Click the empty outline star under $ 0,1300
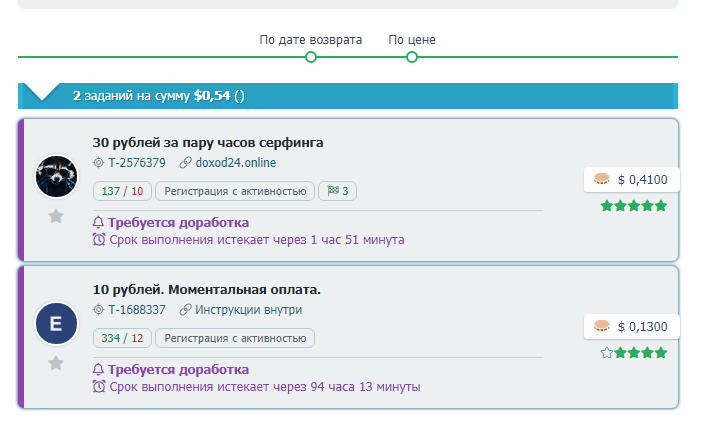 click(x=607, y=353)
